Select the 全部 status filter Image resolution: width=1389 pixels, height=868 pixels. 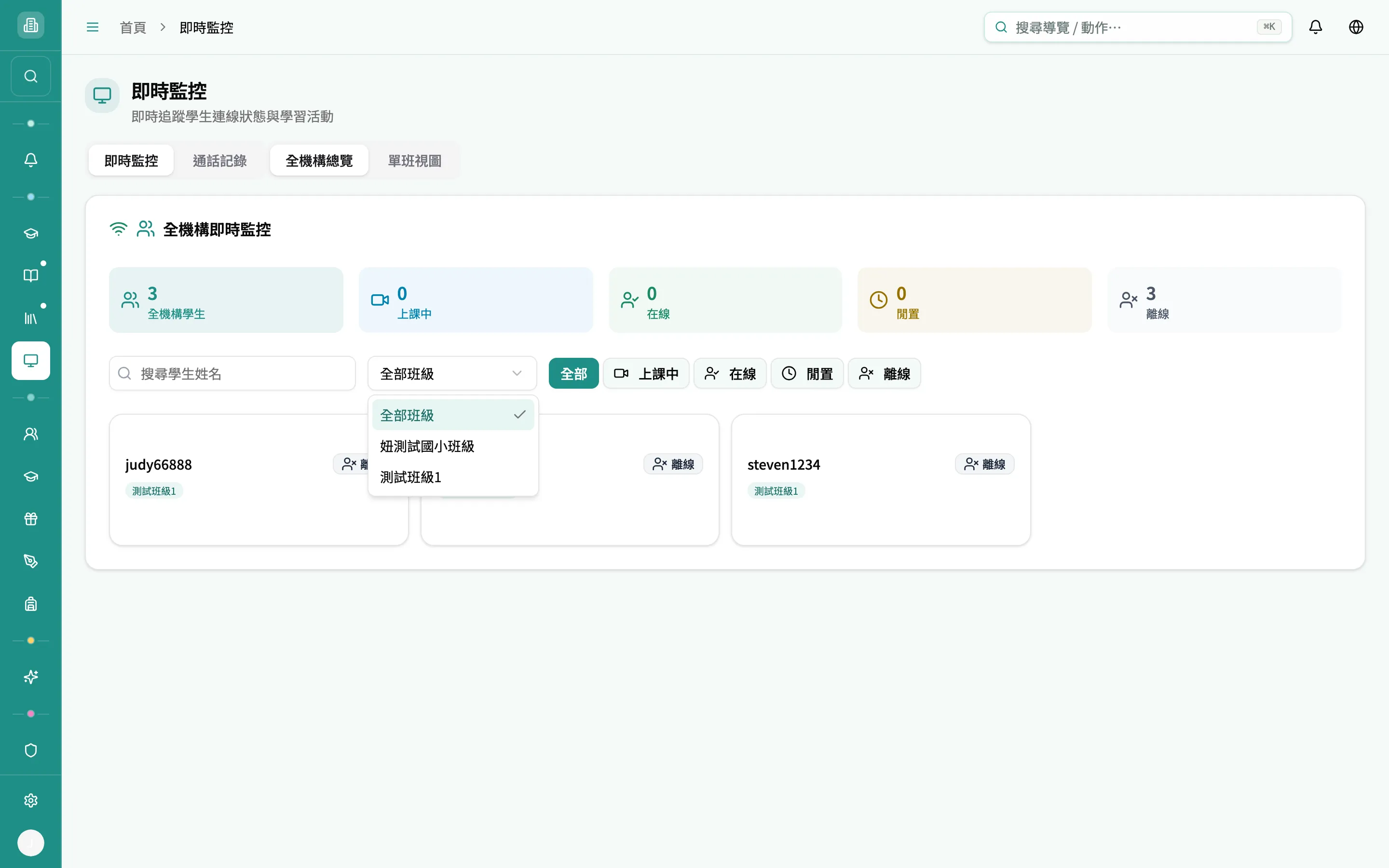click(x=573, y=374)
